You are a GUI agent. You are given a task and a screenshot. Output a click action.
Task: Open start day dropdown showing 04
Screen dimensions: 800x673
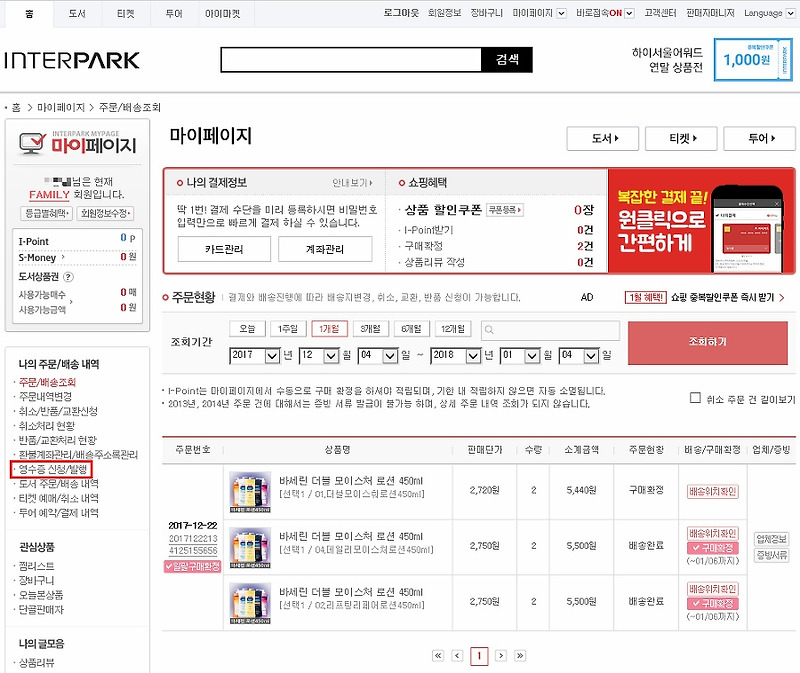(x=378, y=355)
